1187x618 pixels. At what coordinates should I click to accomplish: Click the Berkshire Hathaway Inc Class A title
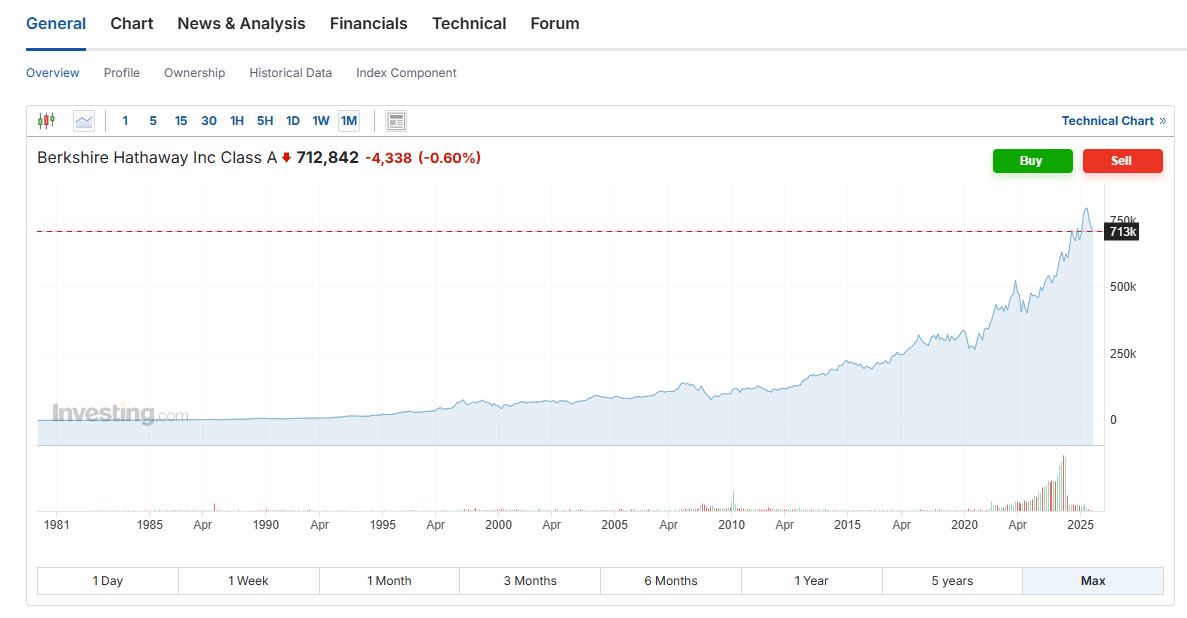tap(157, 158)
